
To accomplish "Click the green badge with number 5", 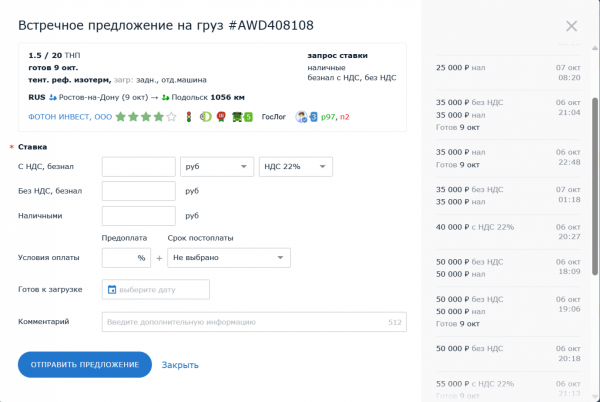I will coord(248,117).
